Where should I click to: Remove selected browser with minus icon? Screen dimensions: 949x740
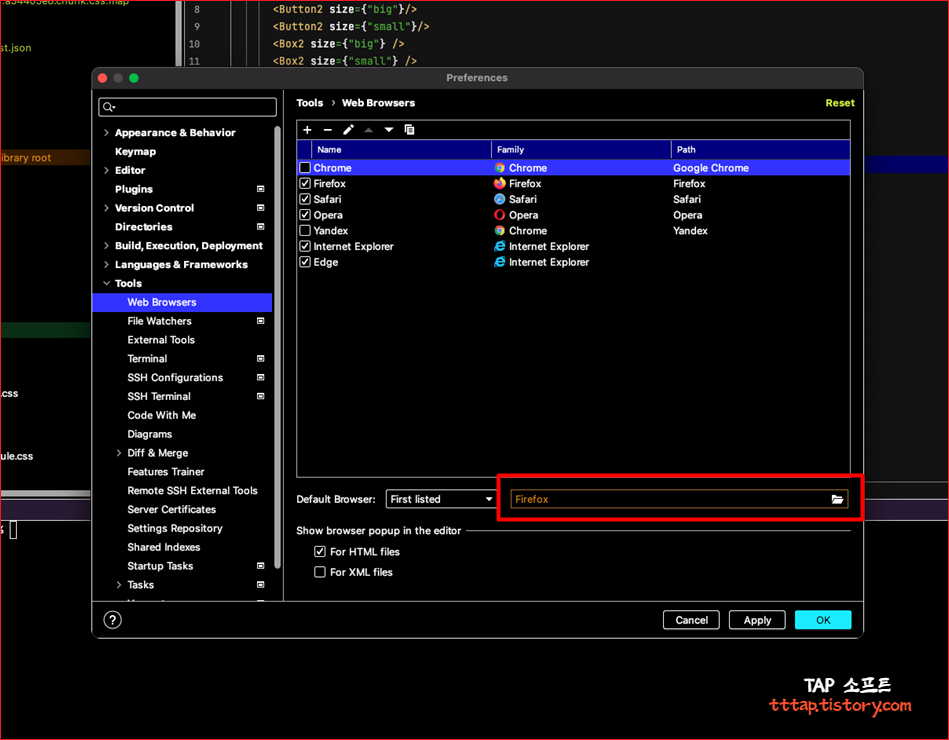pyautogui.click(x=327, y=129)
